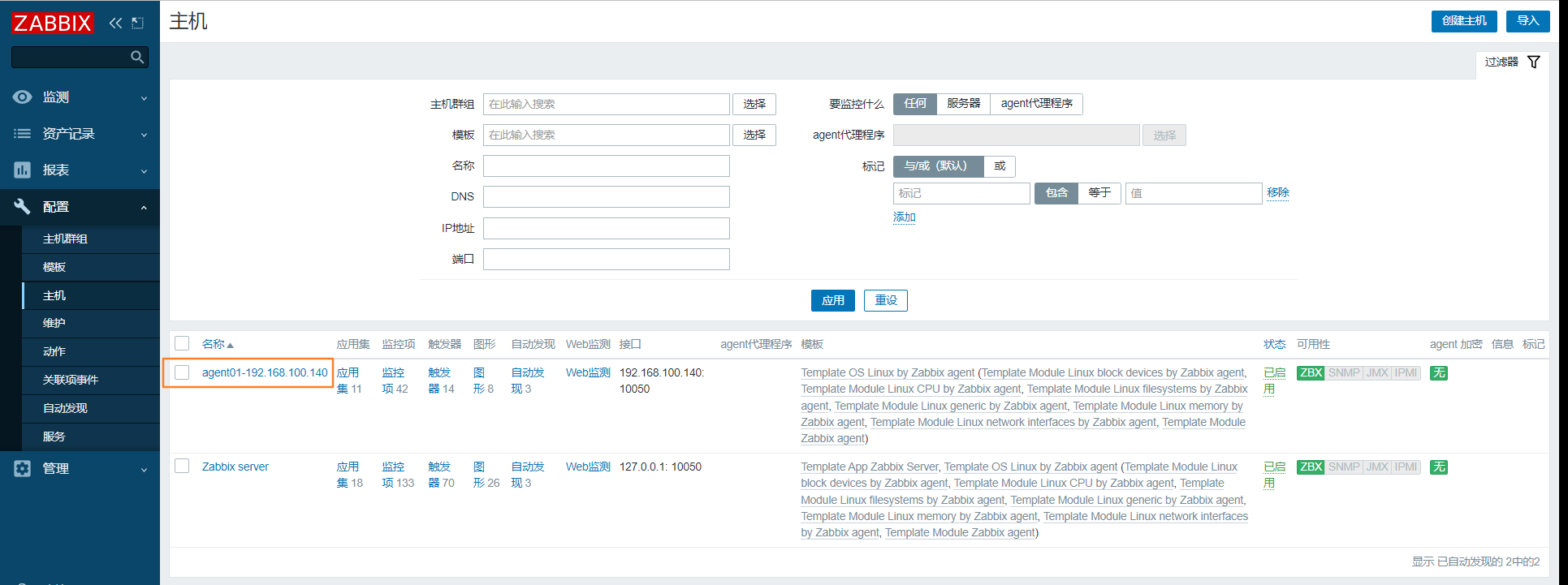The height and width of the screenshot is (585, 1568).
Task: Click the 应用 filter button
Action: pos(832,300)
